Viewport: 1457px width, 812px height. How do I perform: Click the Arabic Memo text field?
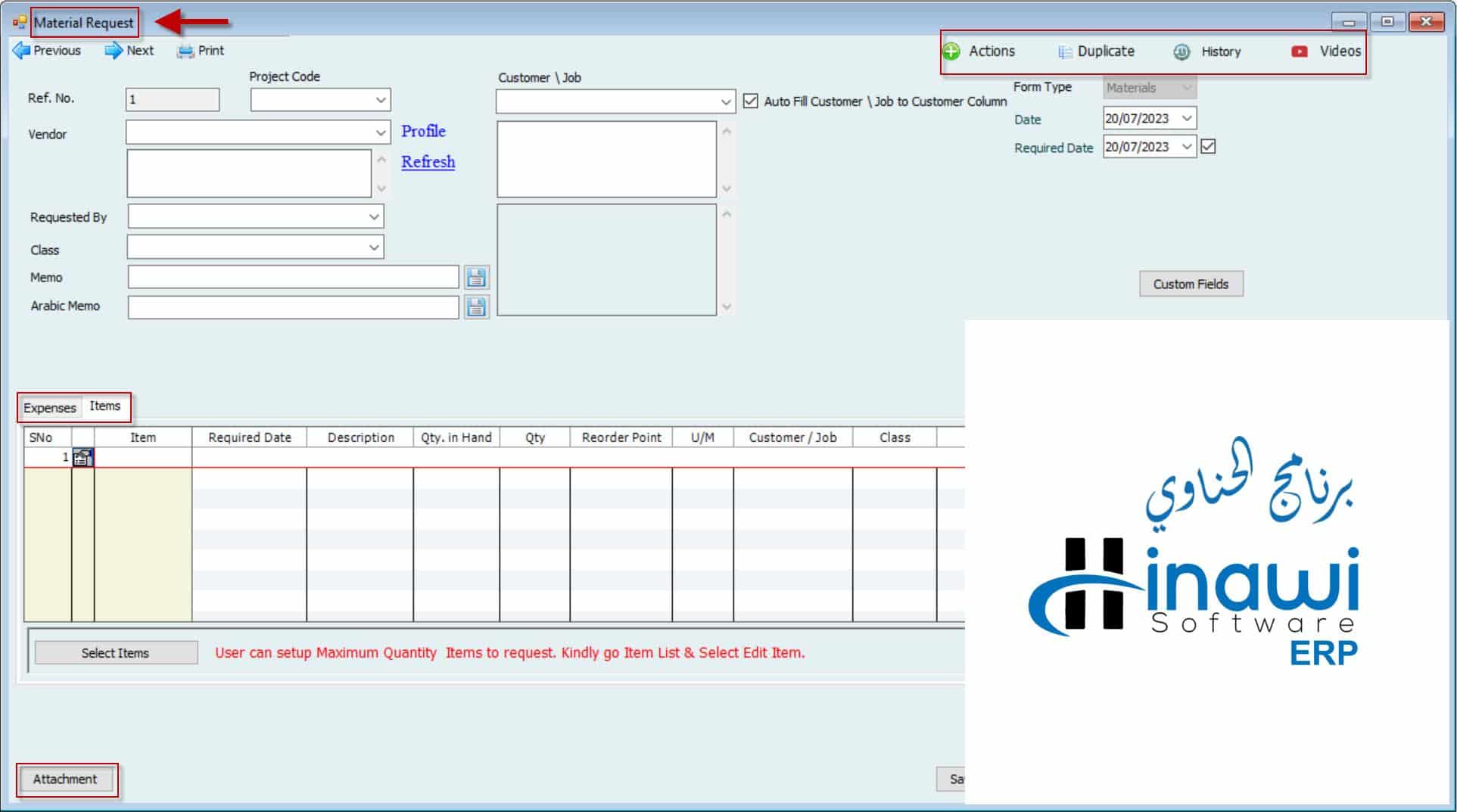(x=293, y=306)
